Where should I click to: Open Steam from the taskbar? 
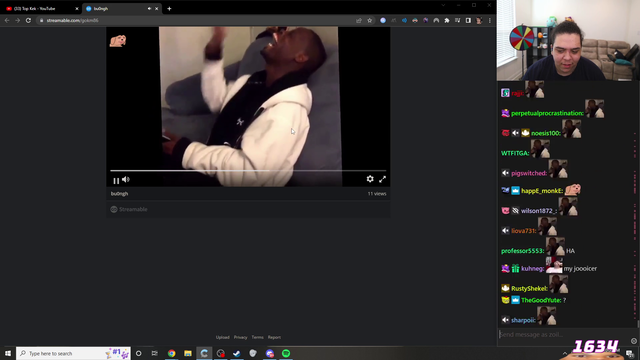[237, 353]
